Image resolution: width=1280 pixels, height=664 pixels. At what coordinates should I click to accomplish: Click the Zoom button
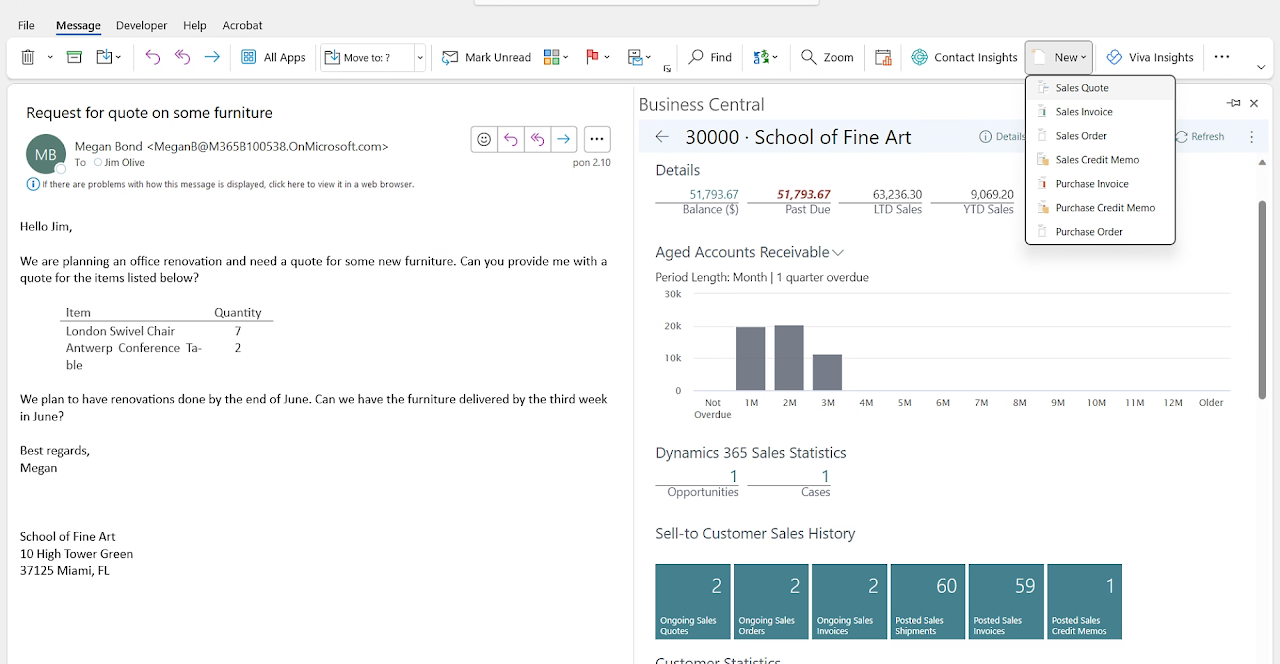click(x=827, y=57)
